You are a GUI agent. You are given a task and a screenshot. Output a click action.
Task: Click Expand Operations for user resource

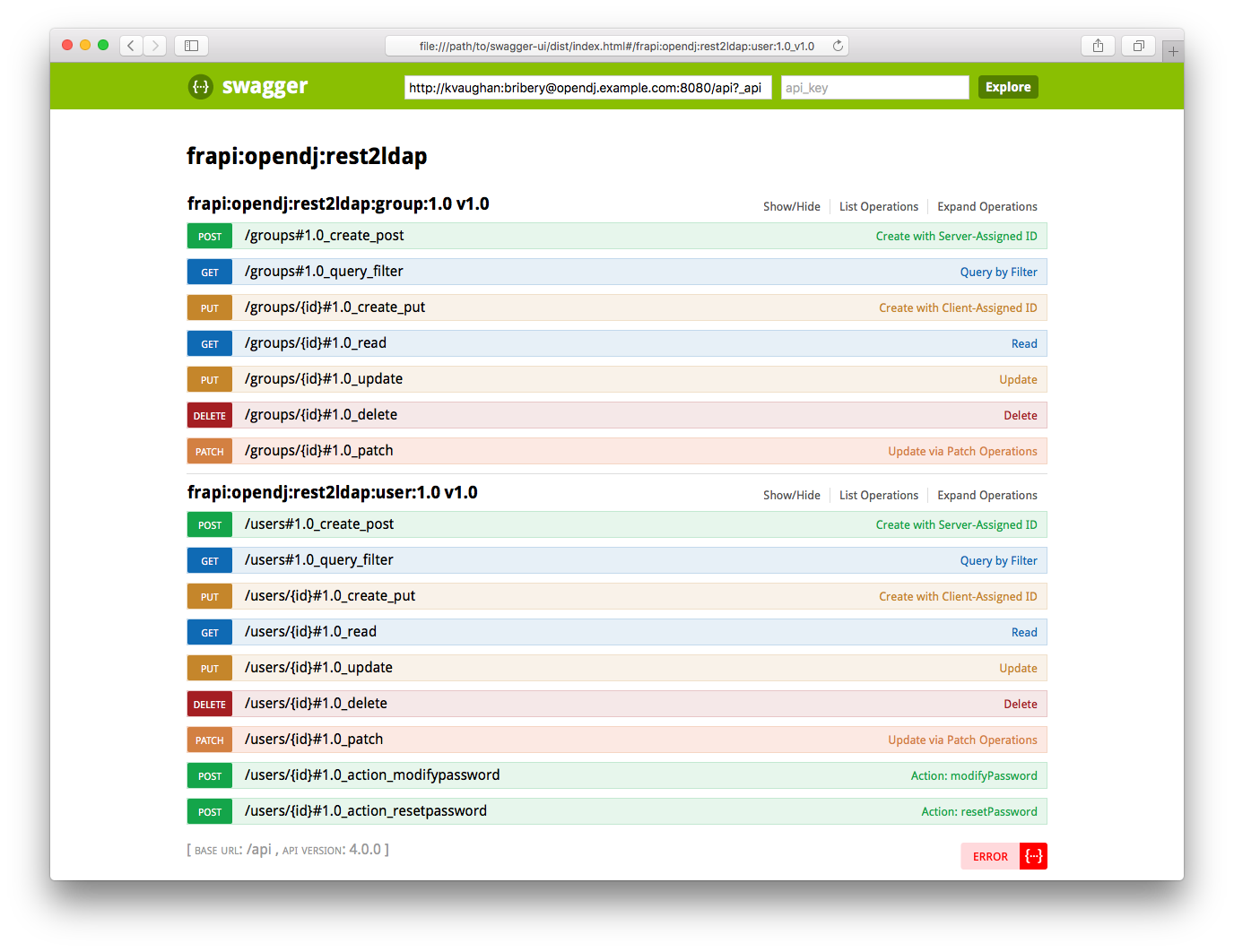pyautogui.click(x=987, y=496)
